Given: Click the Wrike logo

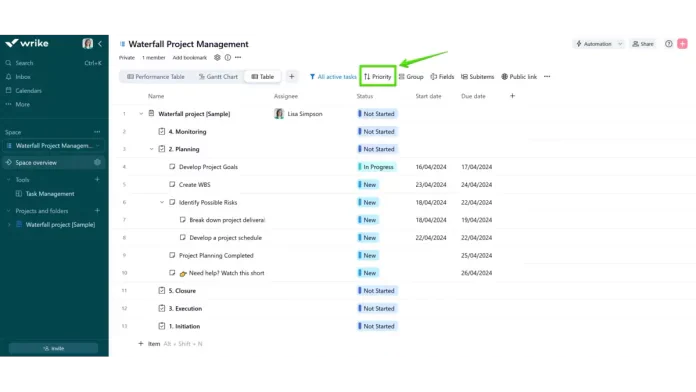Looking at the screenshot, I should 27,43.
